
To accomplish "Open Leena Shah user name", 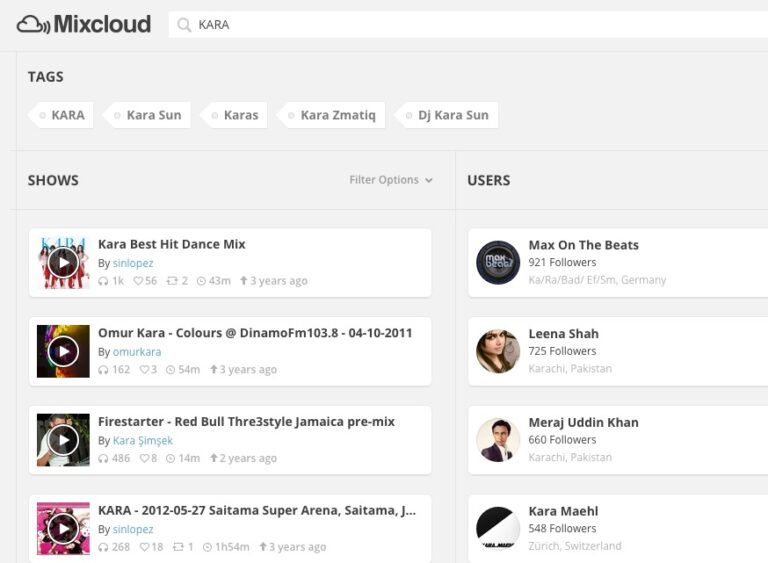I will click(563, 334).
